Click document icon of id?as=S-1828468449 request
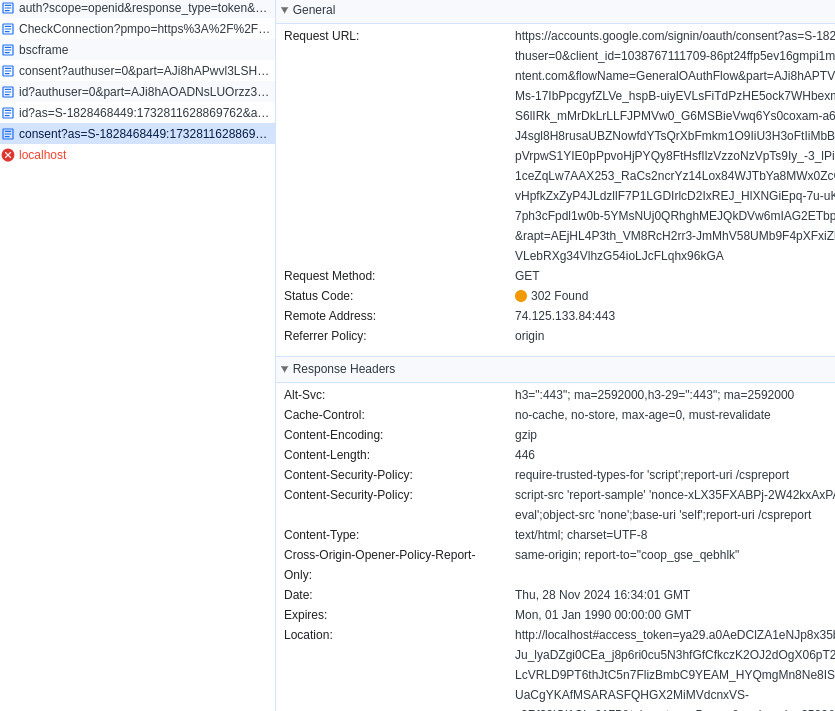Screen dimensions: 835x711 8,113
